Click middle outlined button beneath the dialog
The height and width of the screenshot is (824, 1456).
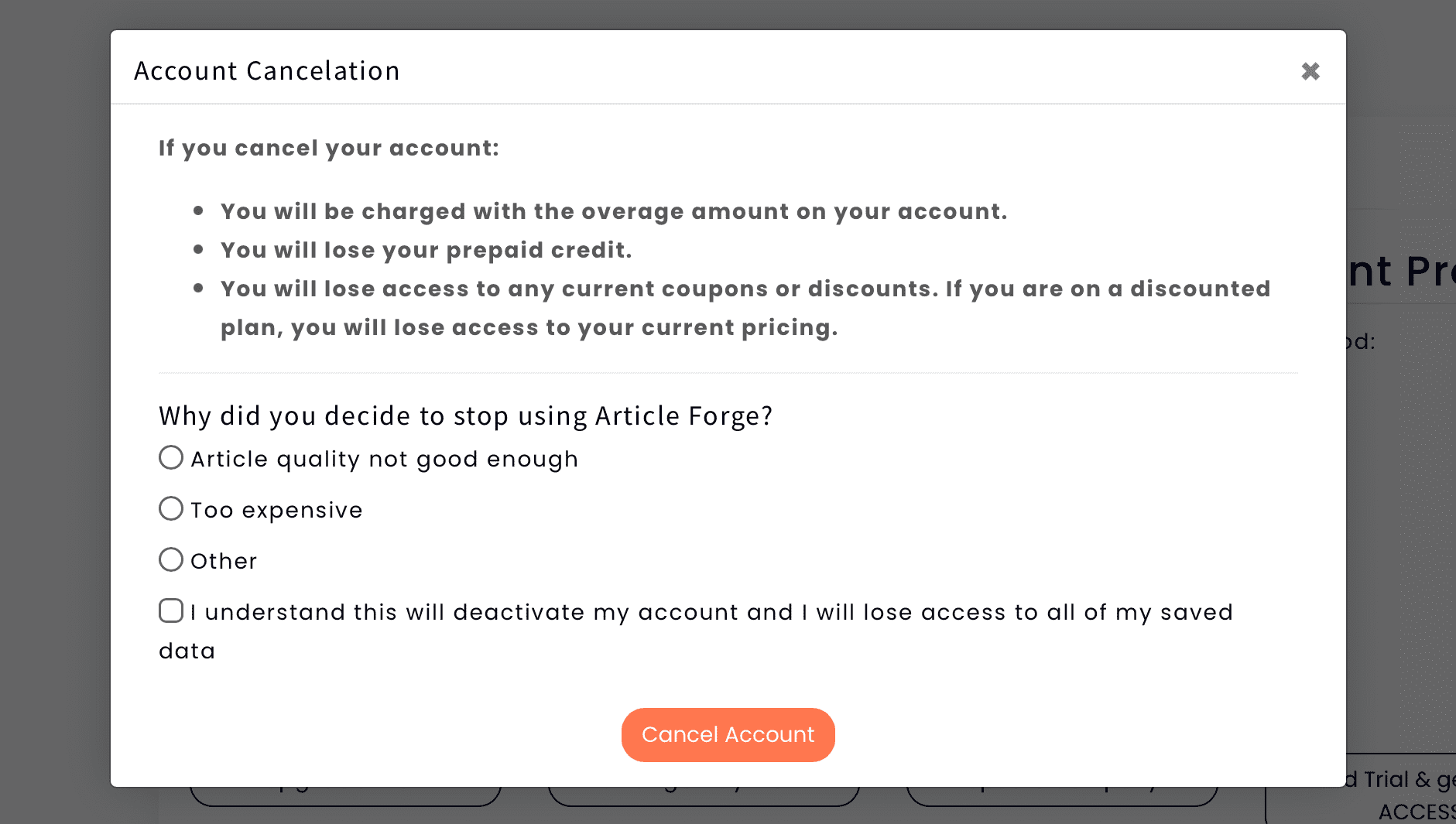click(704, 796)
